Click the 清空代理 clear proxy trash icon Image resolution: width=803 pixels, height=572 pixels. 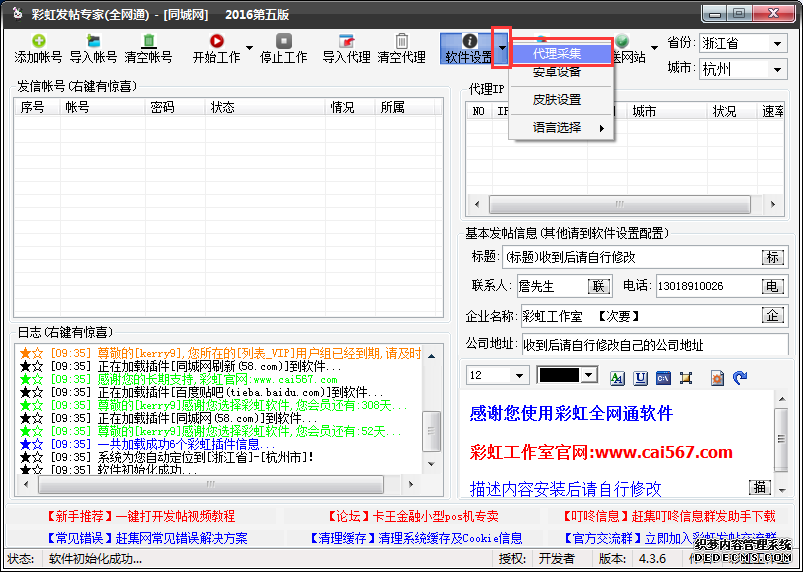pos(402,41)
